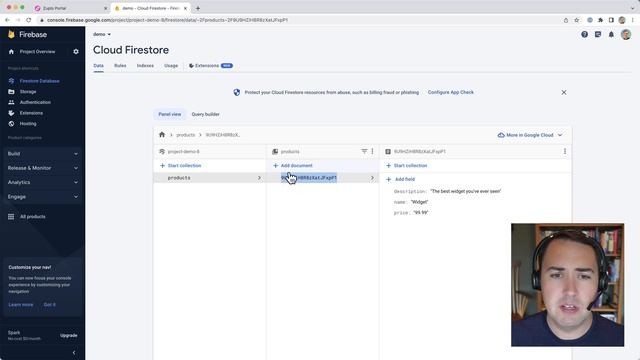
Task: Select Query builder mode
Action: click(205, 114)
